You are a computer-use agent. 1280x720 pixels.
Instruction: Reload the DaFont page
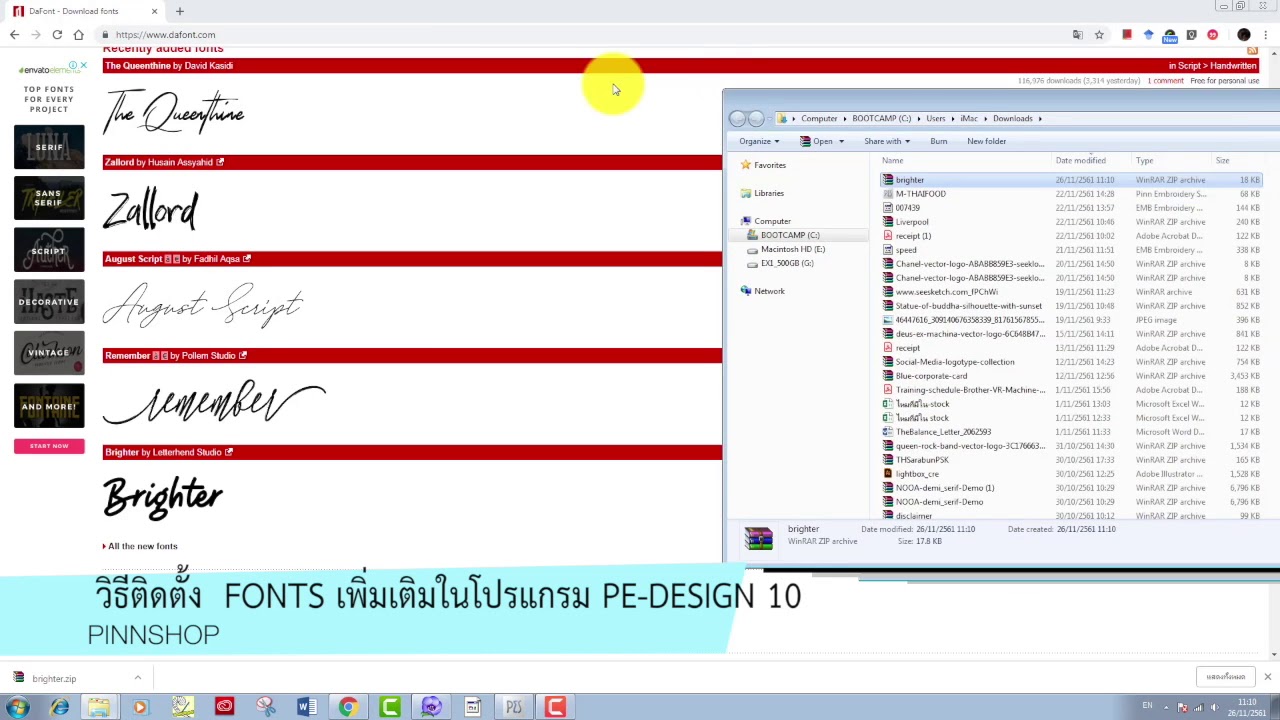pos(57,35)
